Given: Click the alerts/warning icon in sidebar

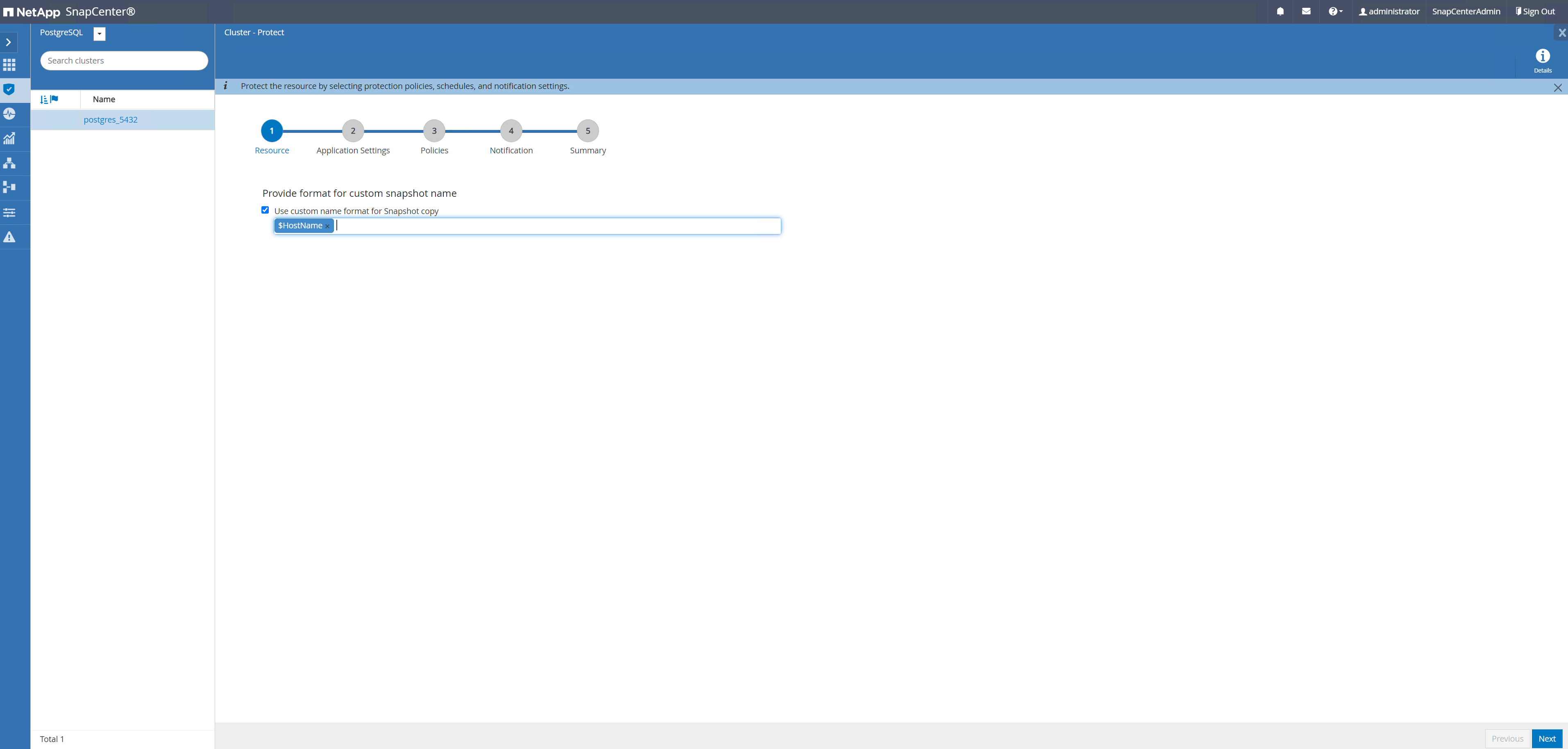Looking at the screenshot, I should point(10,237).
